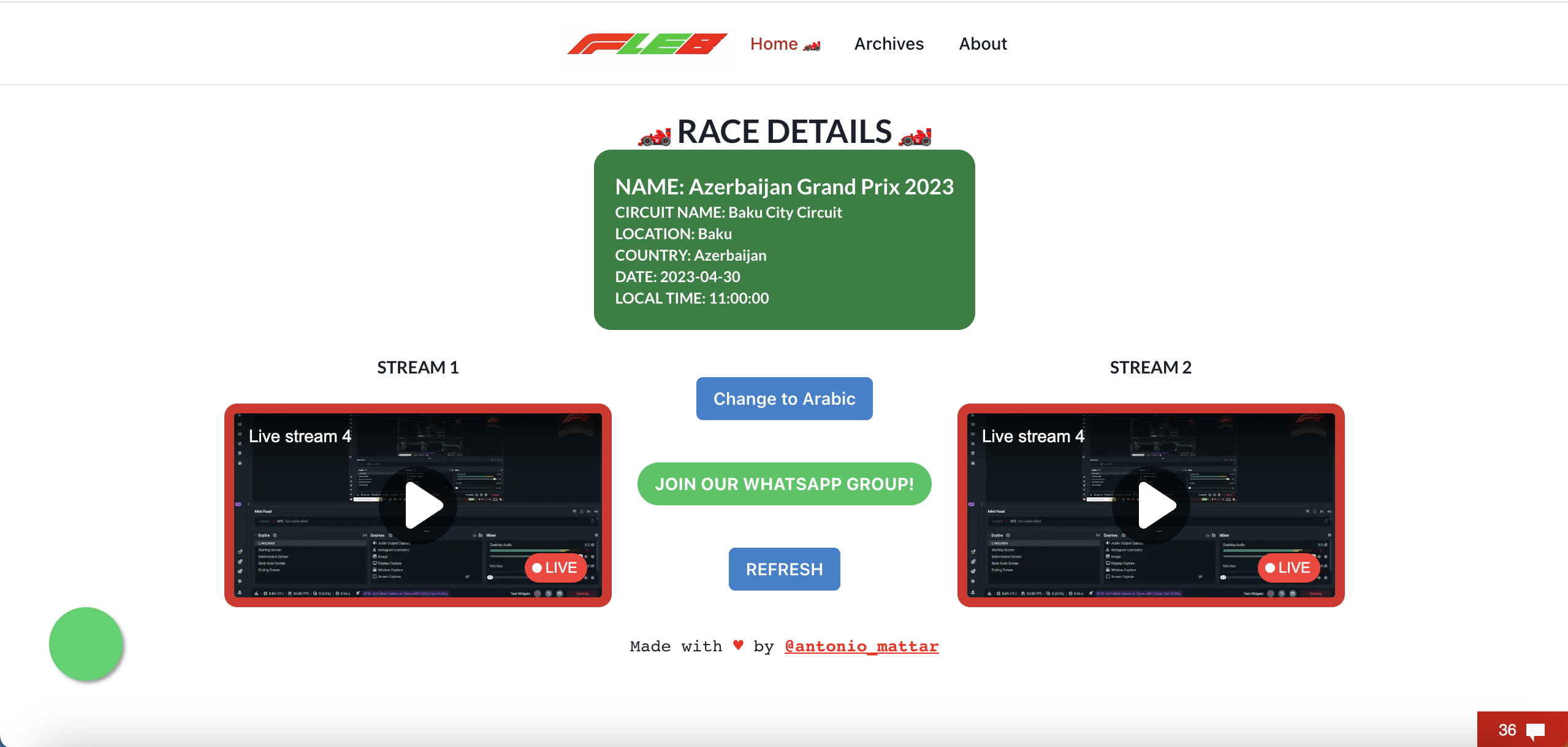This screenshot has height=747, width=1568.
Task: Open the @antonio_mattar link
Action: point(861,646)
